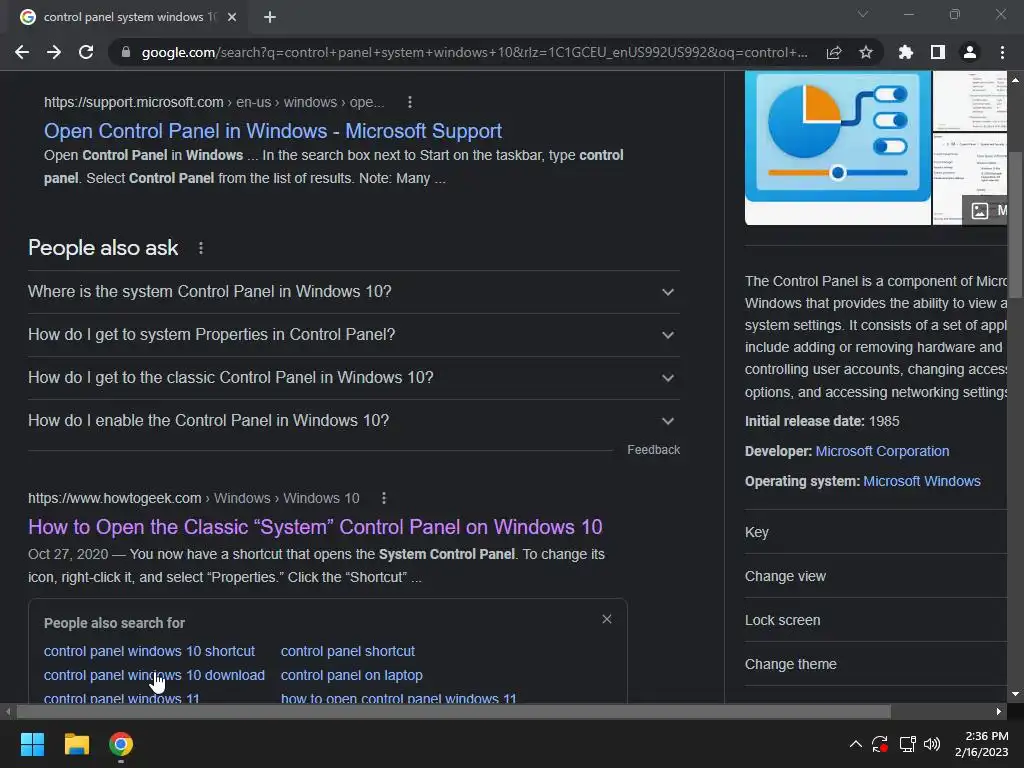Expand the Lock screen row

click(876, 620)
